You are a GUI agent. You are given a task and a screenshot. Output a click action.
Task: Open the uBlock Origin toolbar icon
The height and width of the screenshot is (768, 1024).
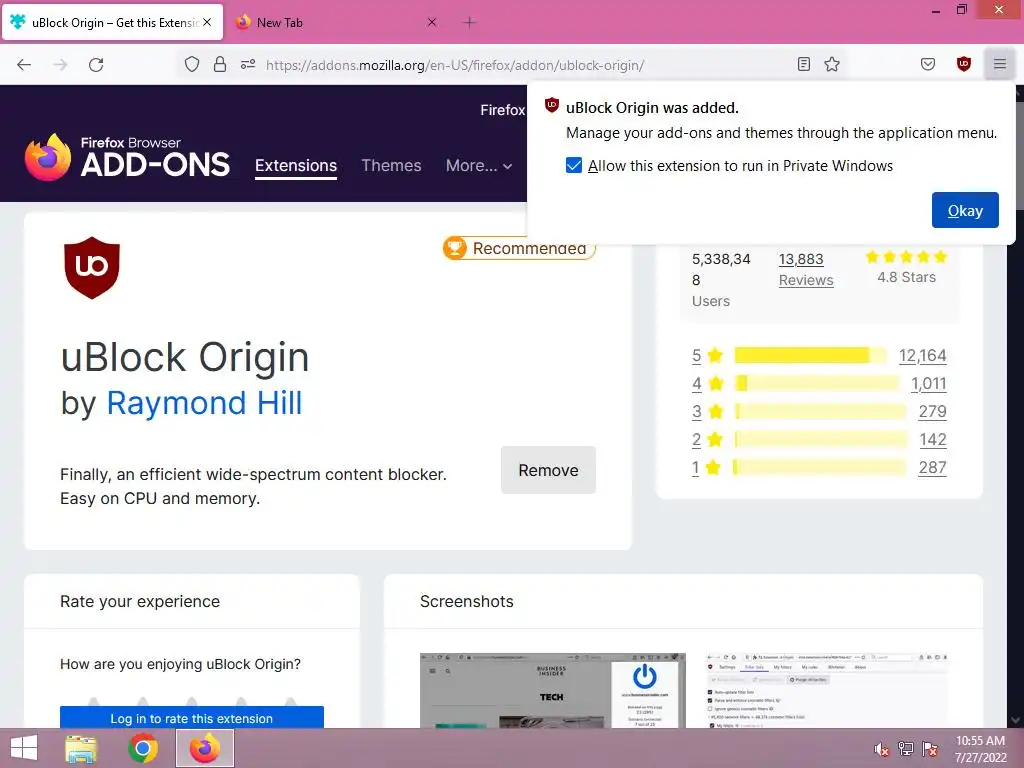coord(964,64)
